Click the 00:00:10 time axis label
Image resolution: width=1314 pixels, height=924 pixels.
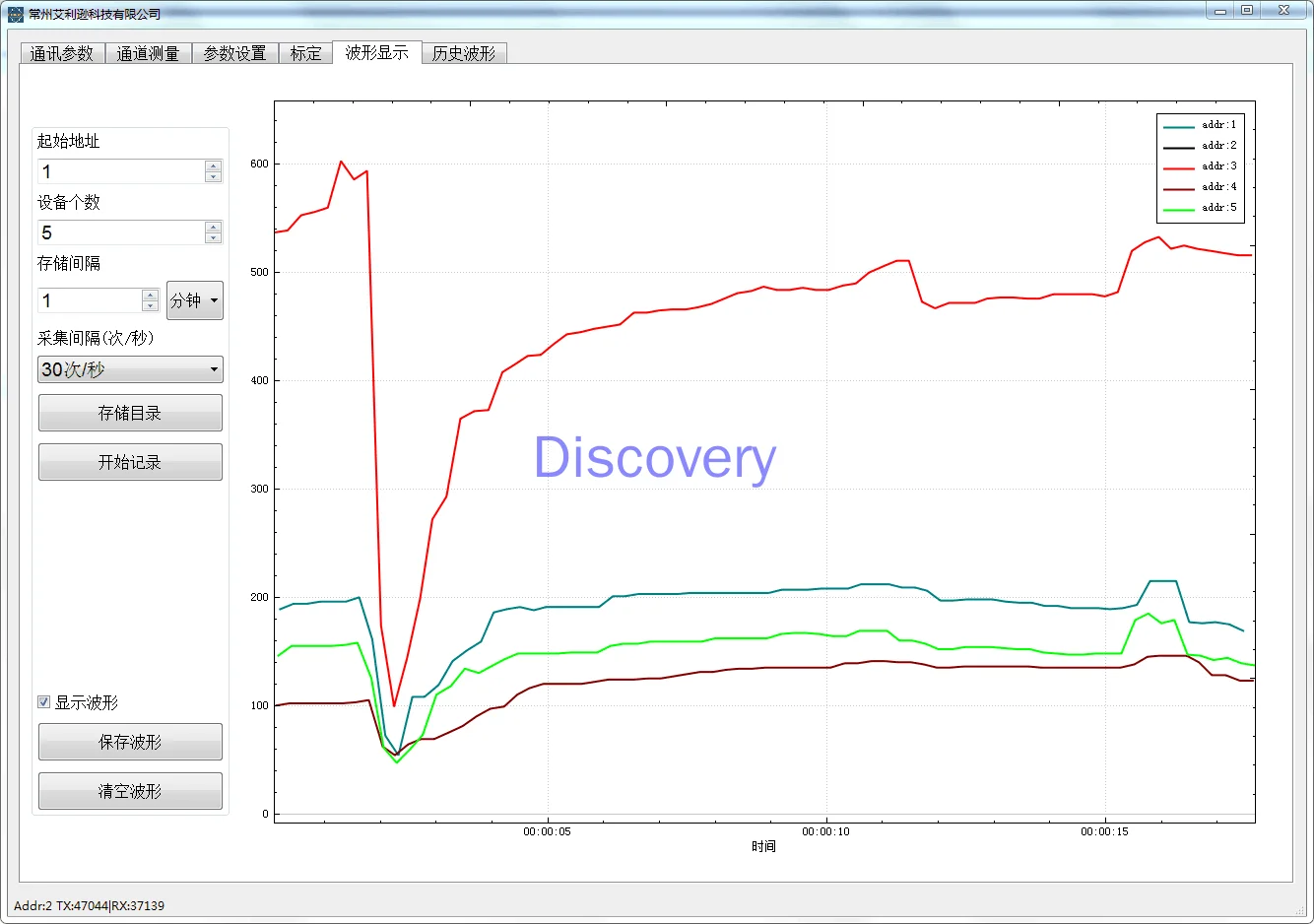click(825, 832)
